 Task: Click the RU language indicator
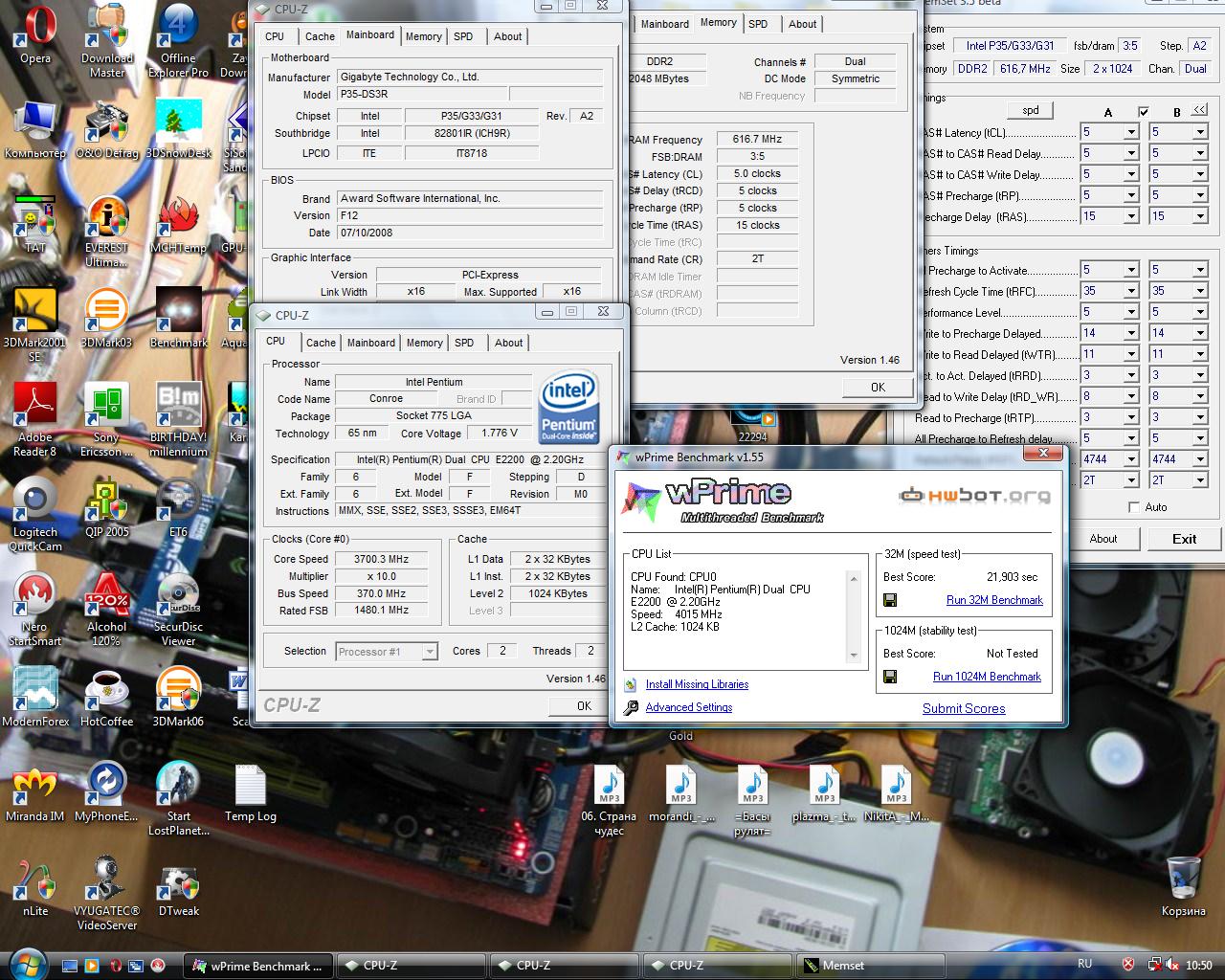(1084, 964)
